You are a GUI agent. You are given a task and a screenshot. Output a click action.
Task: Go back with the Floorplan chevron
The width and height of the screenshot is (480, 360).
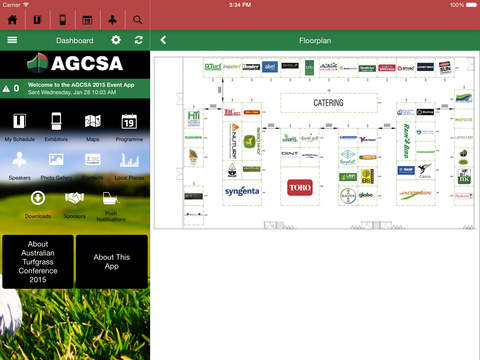[x=163, y=40]
